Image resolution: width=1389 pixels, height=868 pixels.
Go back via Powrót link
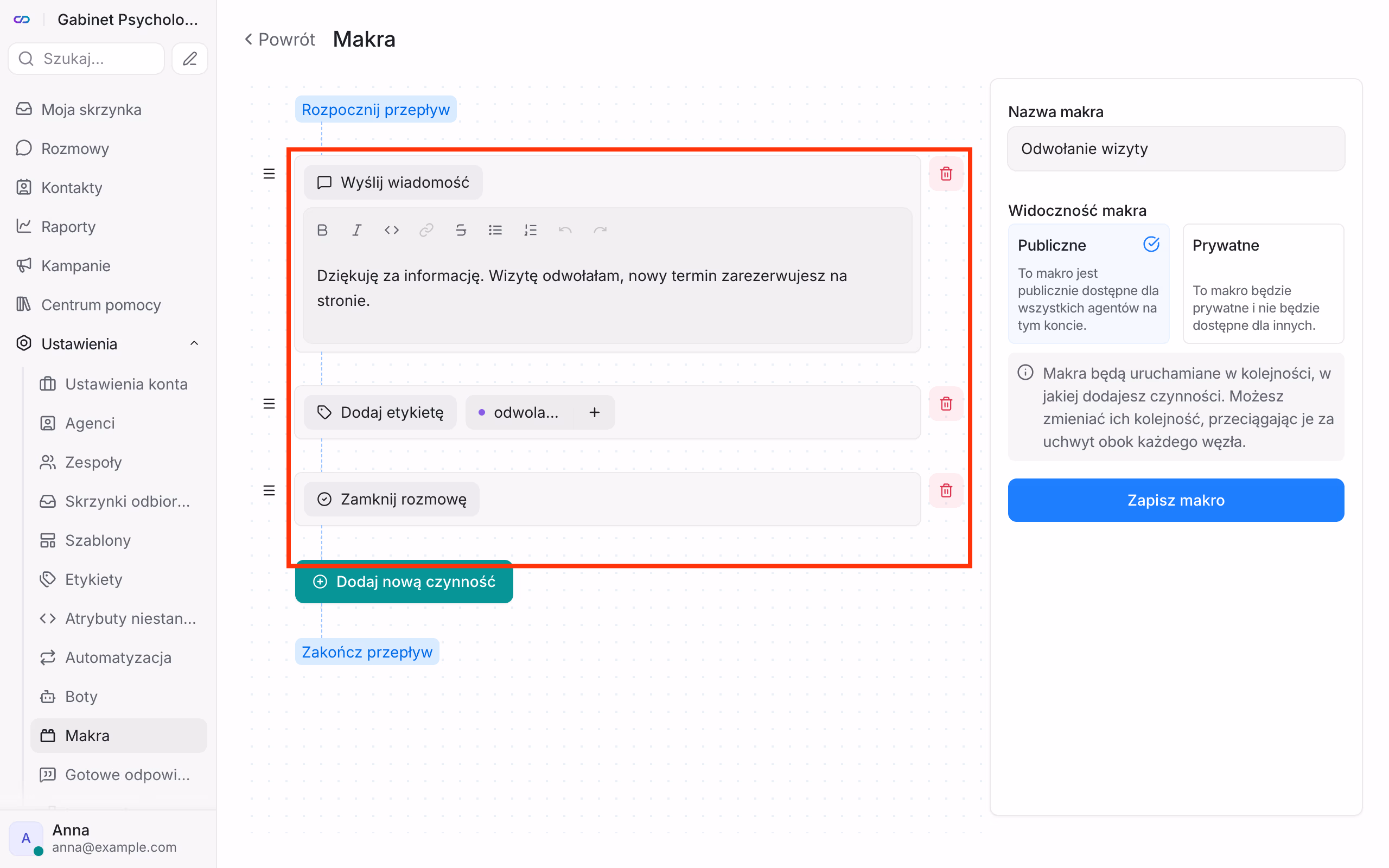[279, 39]
